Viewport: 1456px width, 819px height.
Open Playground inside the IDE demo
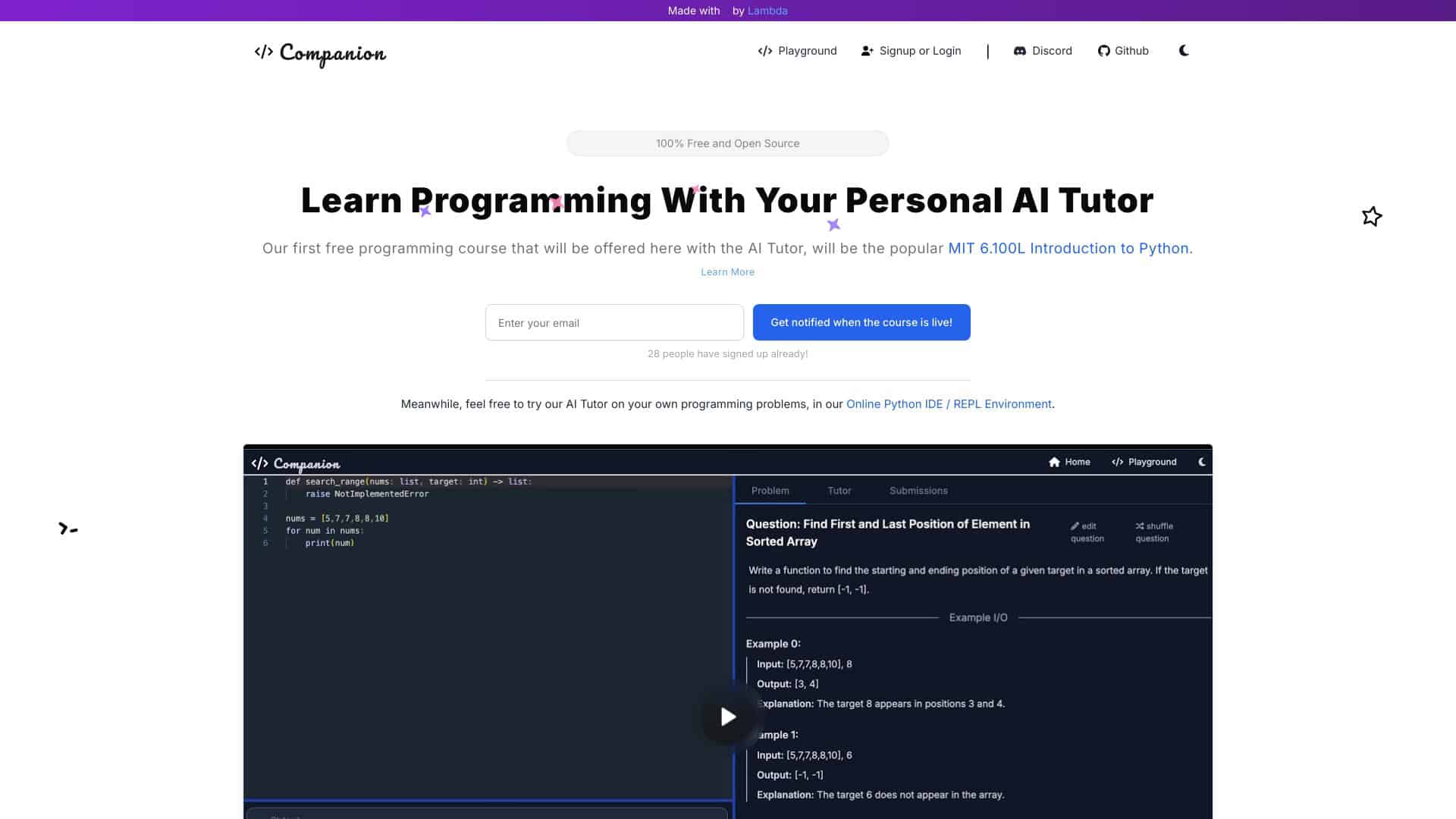1144,461
